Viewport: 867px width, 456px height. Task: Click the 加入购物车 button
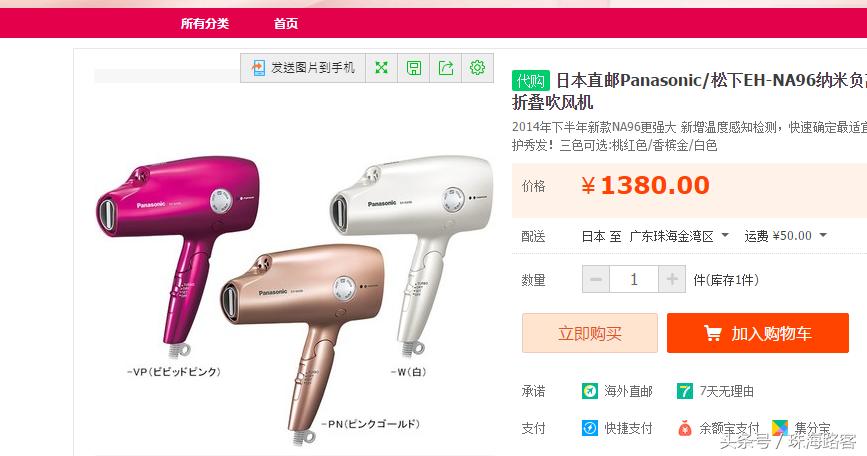coord(758,333)
